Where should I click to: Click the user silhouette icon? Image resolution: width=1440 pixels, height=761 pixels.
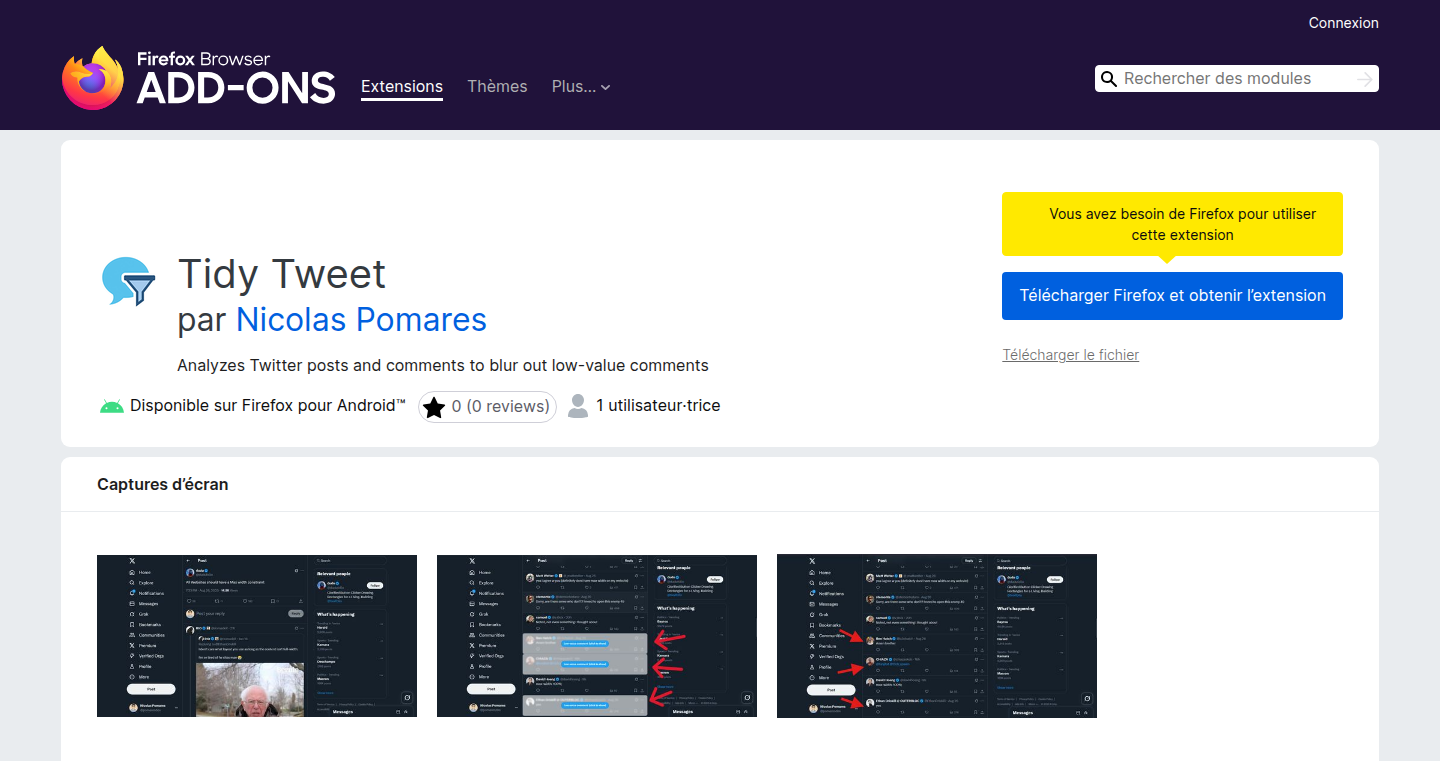click(577, 406)
